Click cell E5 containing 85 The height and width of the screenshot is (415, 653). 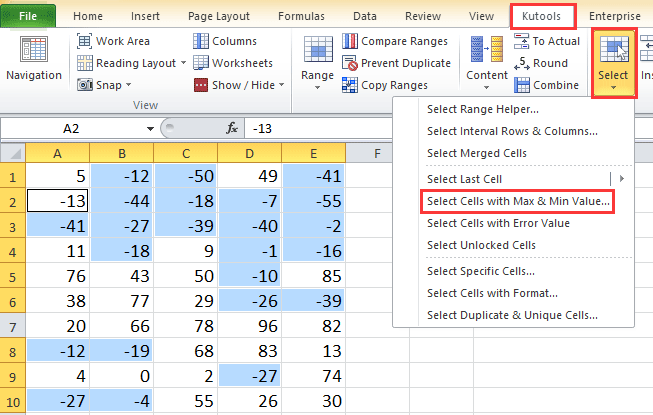tap(314, 276)
